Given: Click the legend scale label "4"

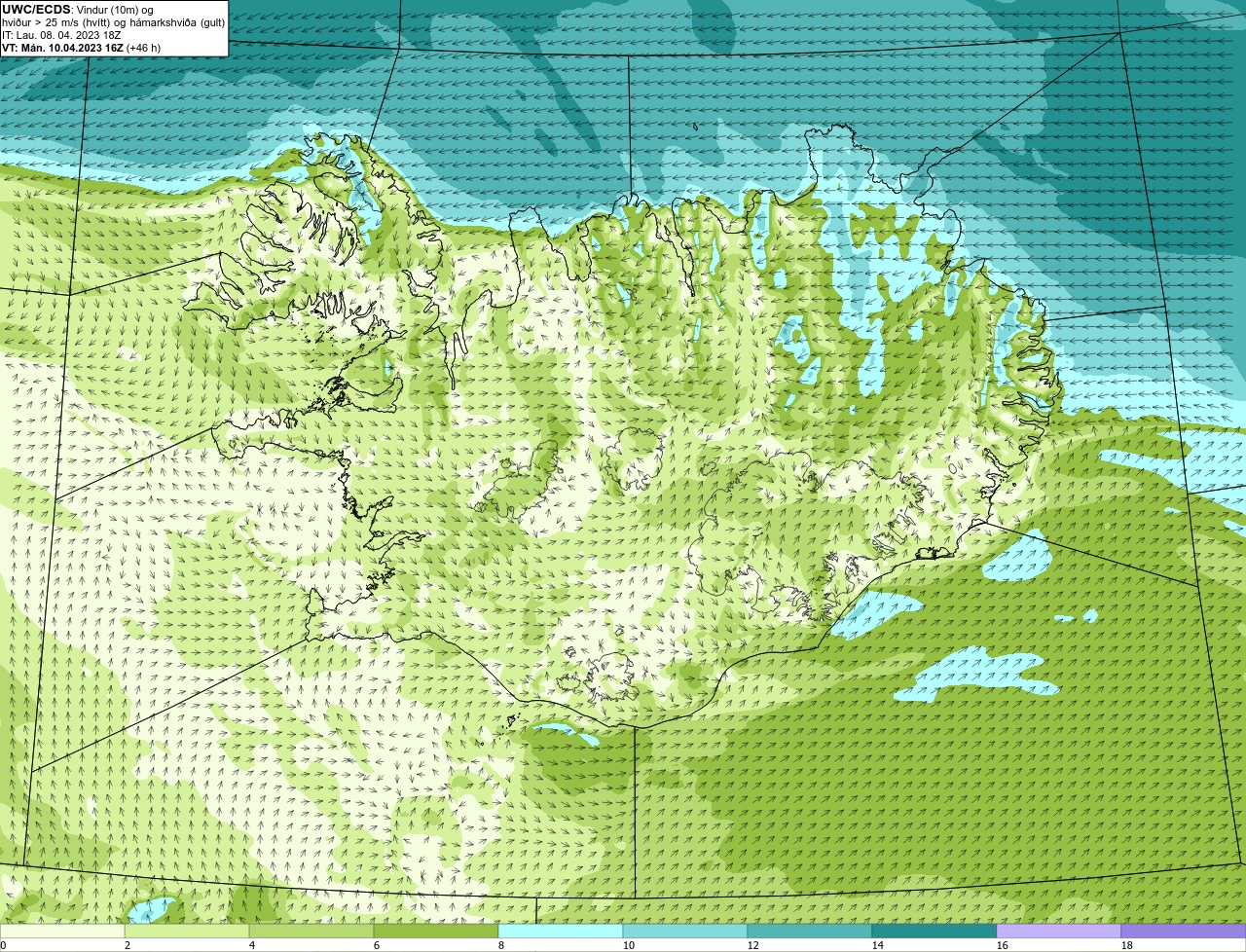Looking at the screenshot, I should [x=252, y=945].
